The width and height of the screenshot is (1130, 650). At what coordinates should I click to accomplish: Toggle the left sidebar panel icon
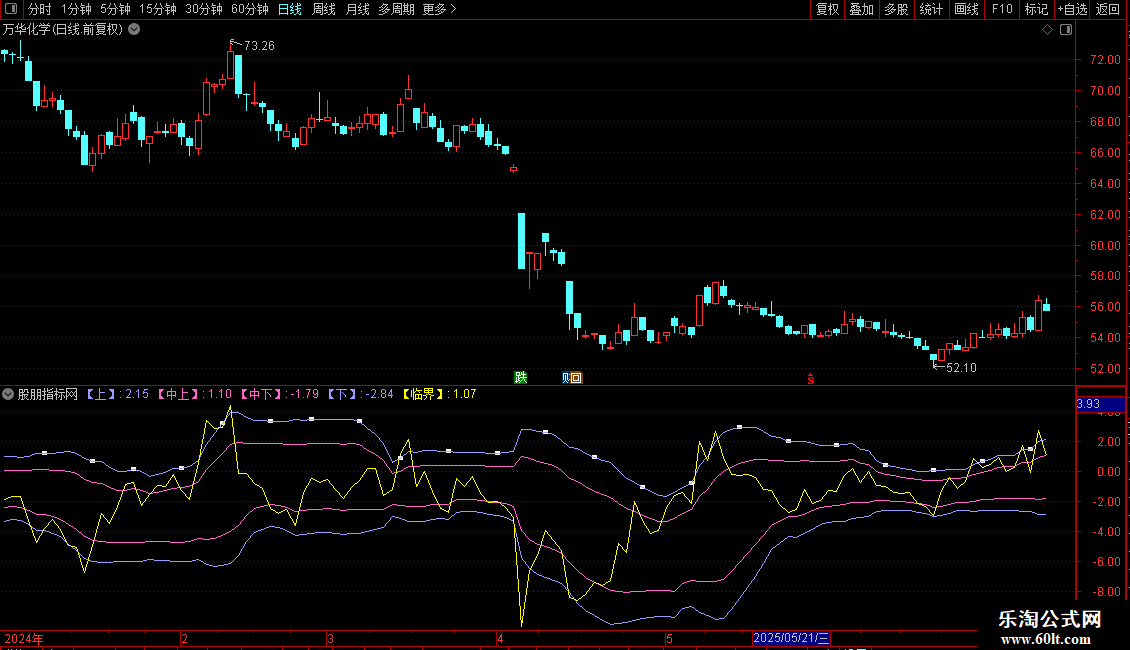tap(11, 9)
